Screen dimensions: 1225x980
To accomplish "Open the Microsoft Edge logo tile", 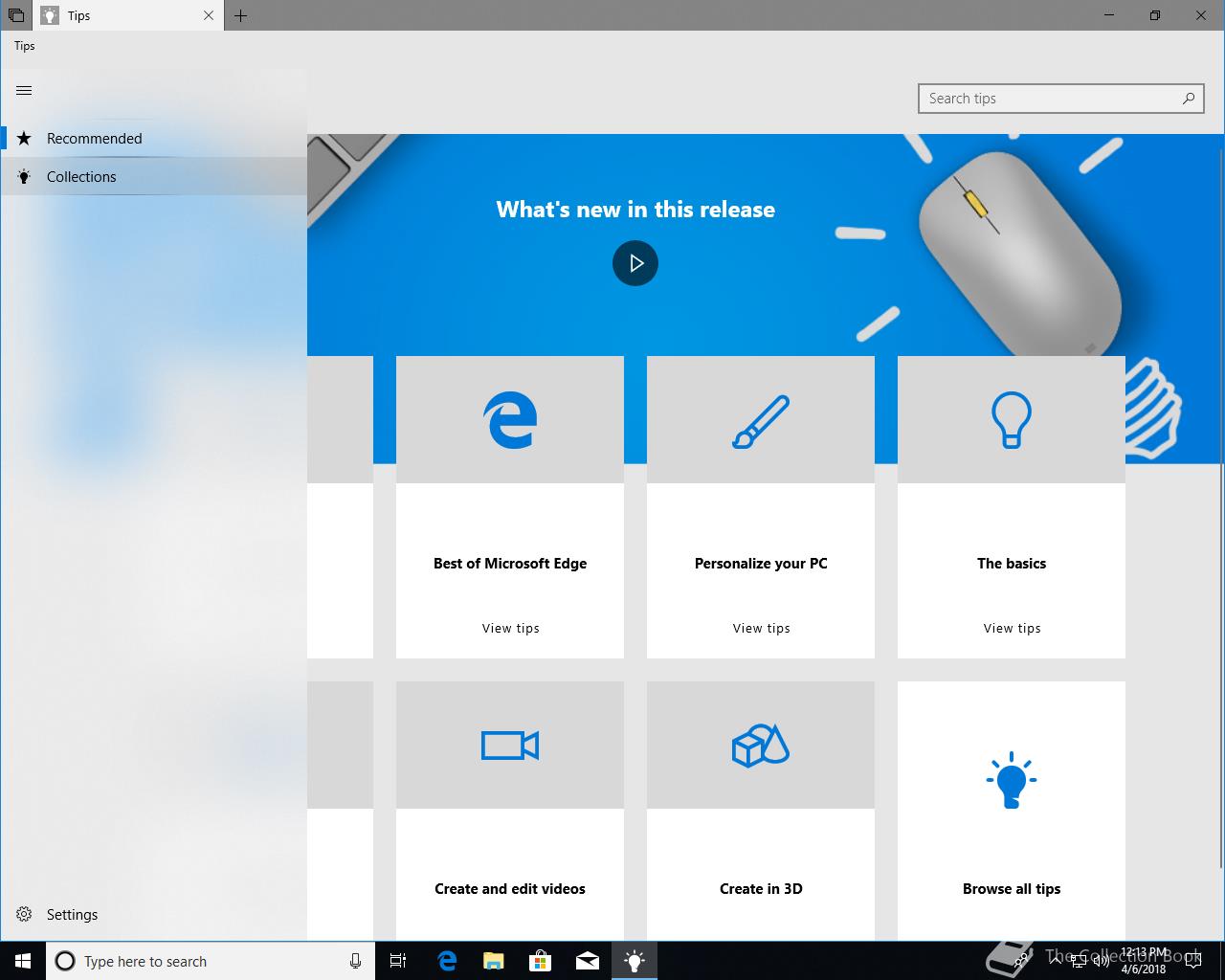I will point(510,419).
